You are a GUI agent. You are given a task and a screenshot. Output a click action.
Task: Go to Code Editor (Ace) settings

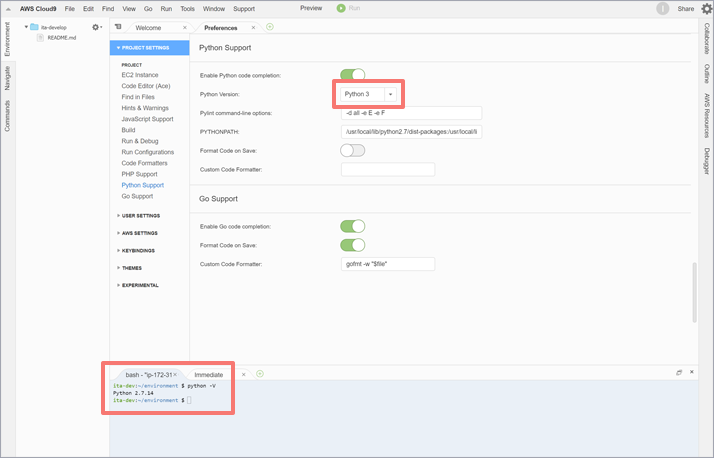[x=146, y=86]
